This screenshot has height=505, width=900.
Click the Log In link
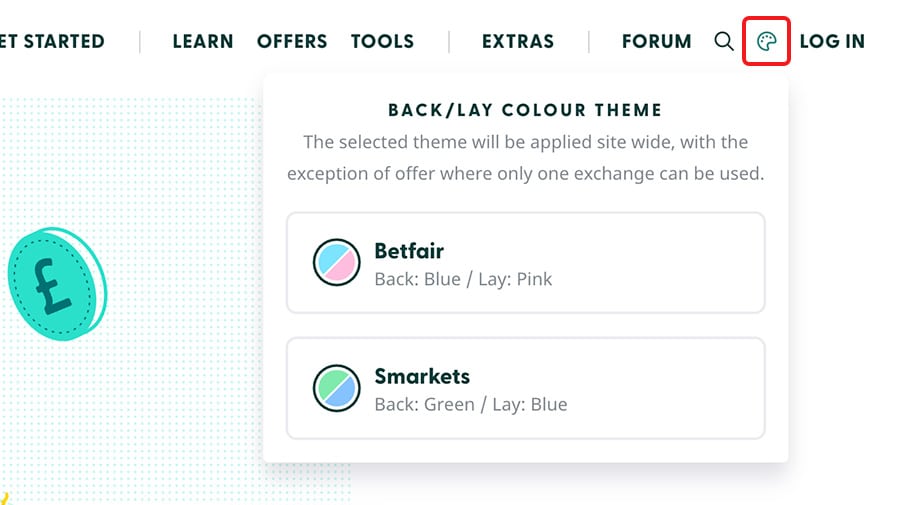click(x=832, y=41)
